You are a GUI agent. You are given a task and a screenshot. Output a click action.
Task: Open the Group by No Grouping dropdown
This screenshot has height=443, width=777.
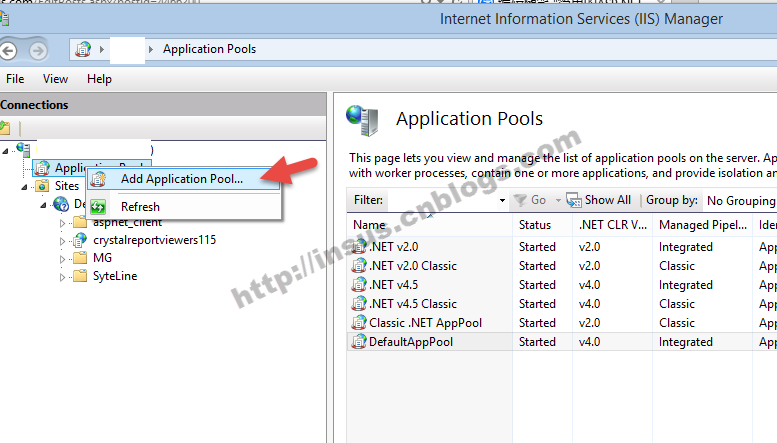[x=741, y=201]
